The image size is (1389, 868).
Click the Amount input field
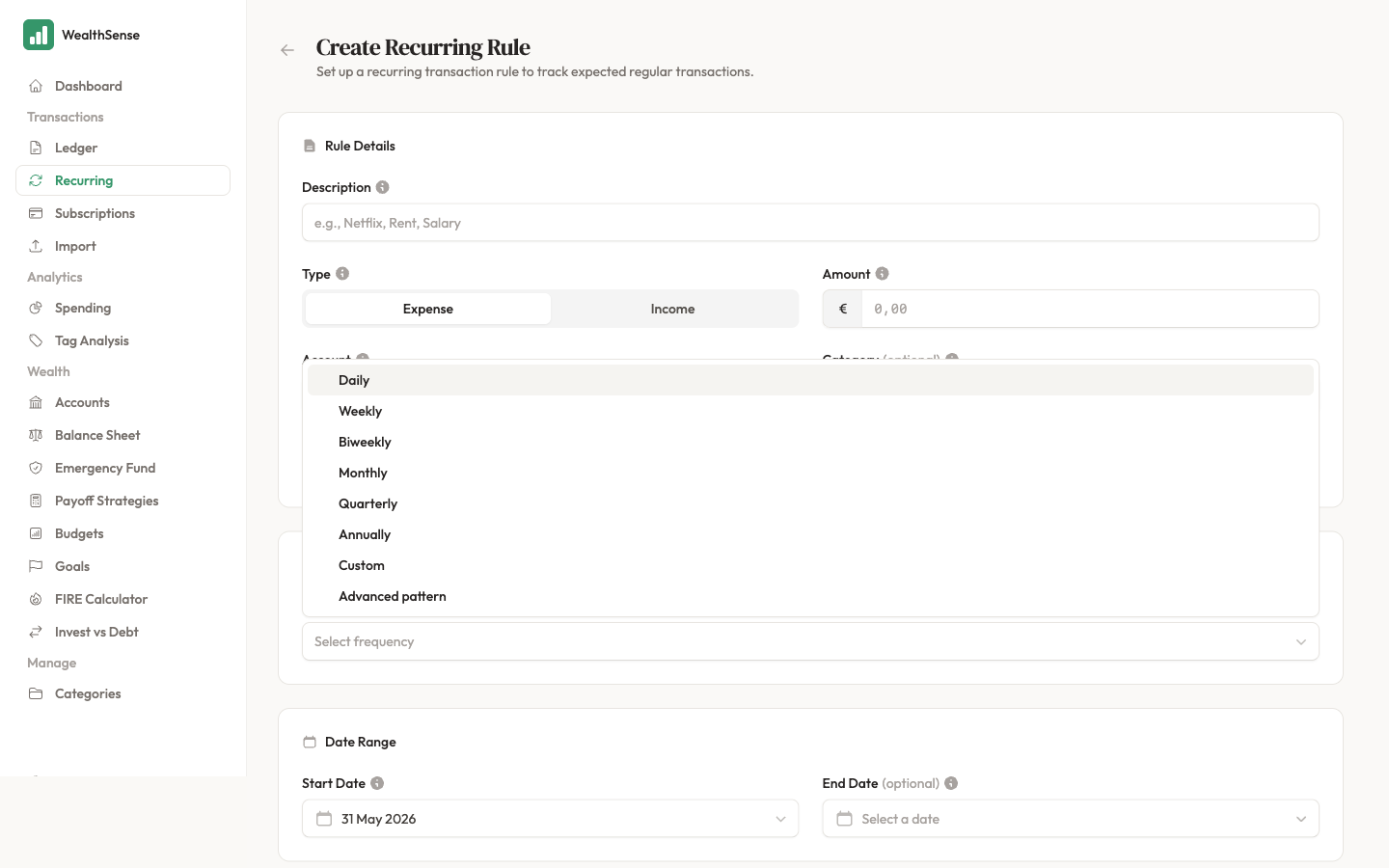(x=1090, y=309)
